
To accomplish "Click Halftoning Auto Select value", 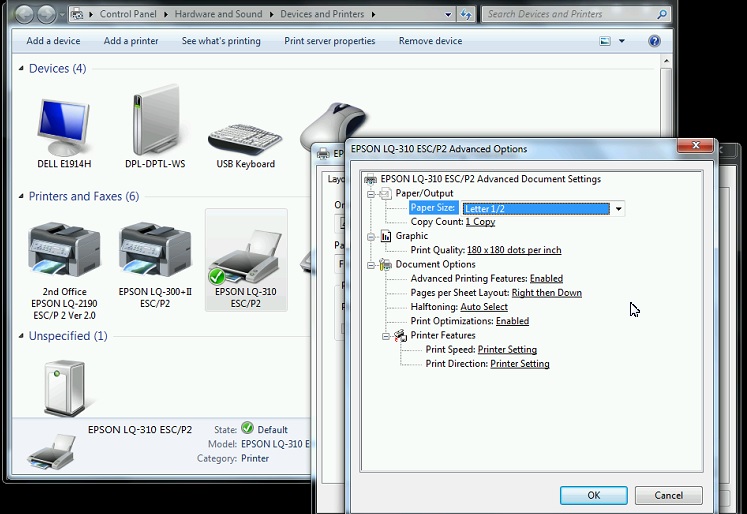I will (484, 307).
